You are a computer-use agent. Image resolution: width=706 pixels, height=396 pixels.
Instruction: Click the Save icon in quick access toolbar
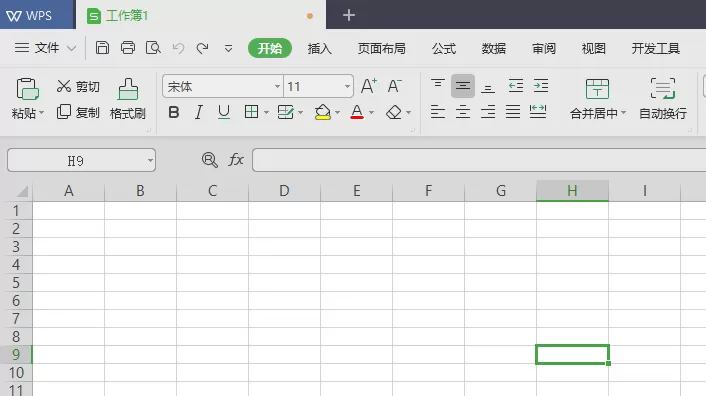(102, 48)
